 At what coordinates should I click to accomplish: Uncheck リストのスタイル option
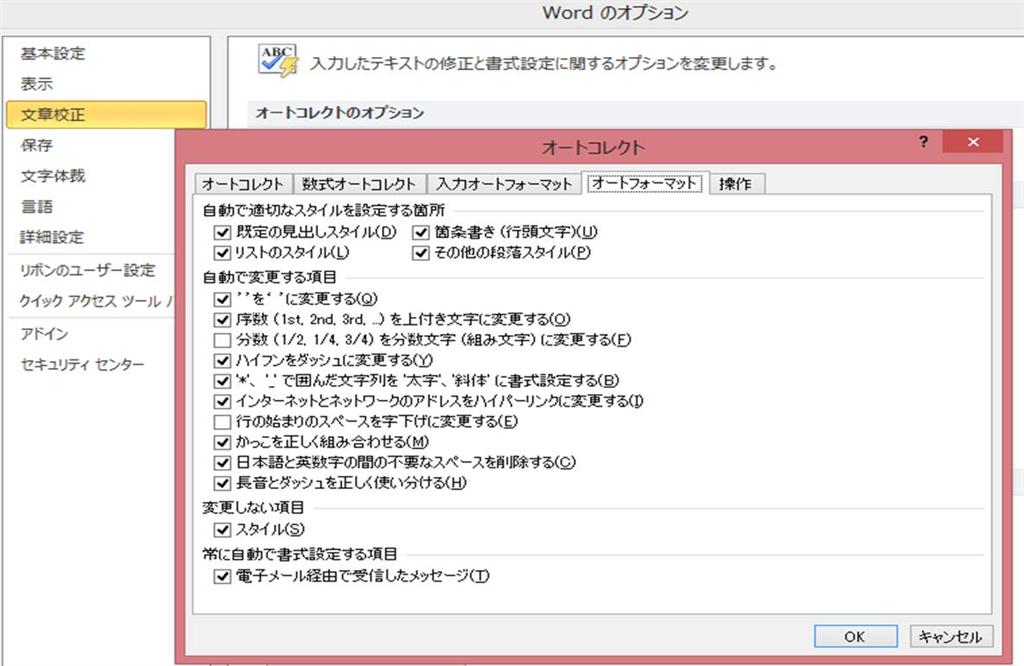[222, 251]
